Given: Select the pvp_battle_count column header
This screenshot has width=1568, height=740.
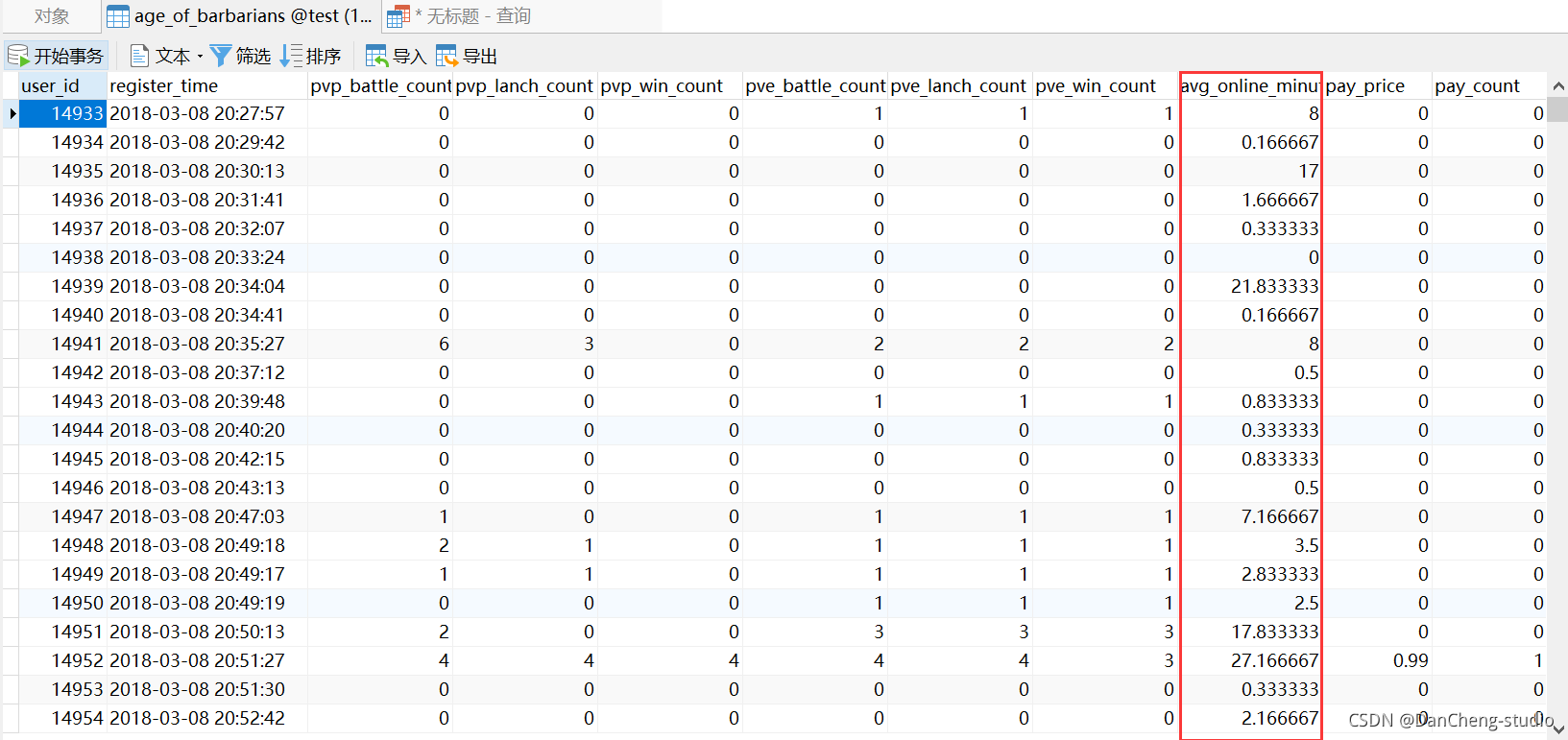Looking at the screenshot, I should (x=380, y=85).
